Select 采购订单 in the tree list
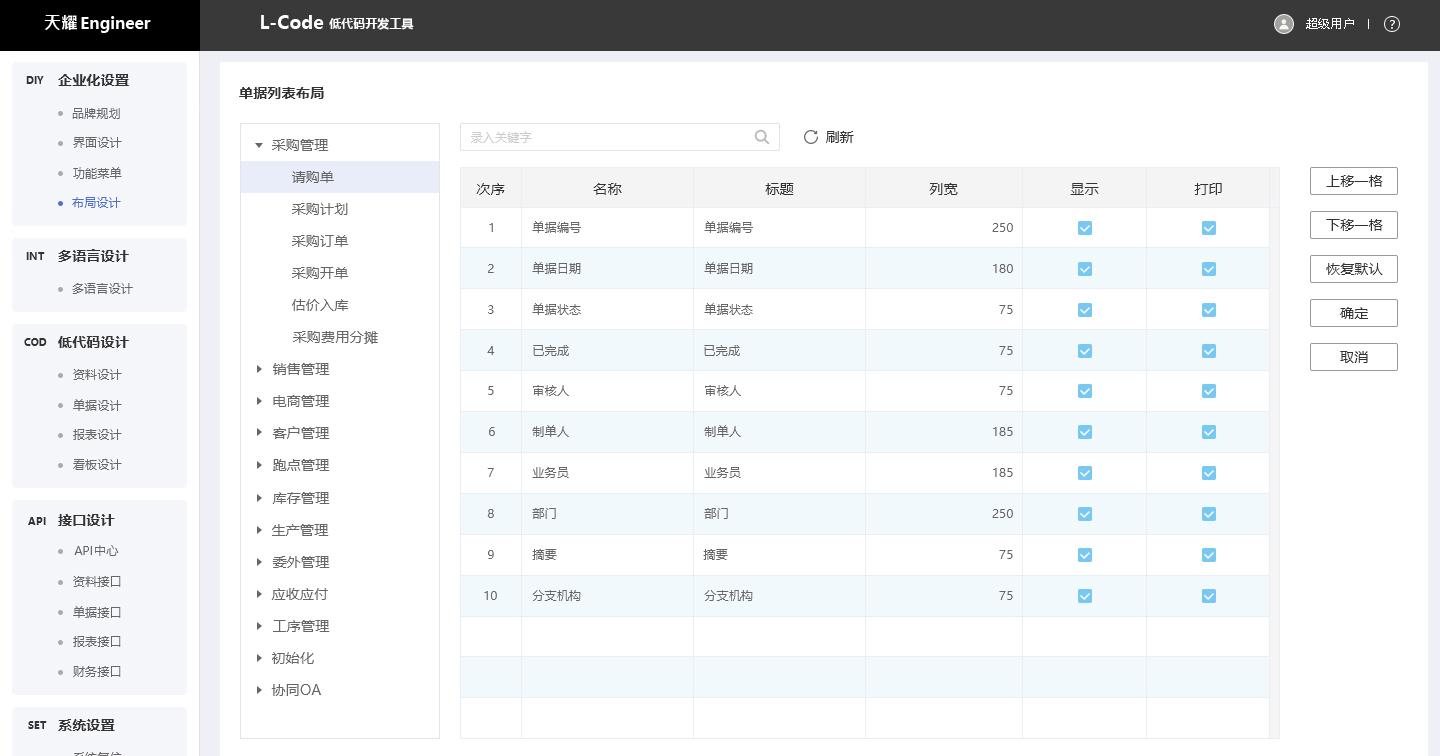This screenshot has height=756, width=1440. pyautogui.click(x=320, y=241)
